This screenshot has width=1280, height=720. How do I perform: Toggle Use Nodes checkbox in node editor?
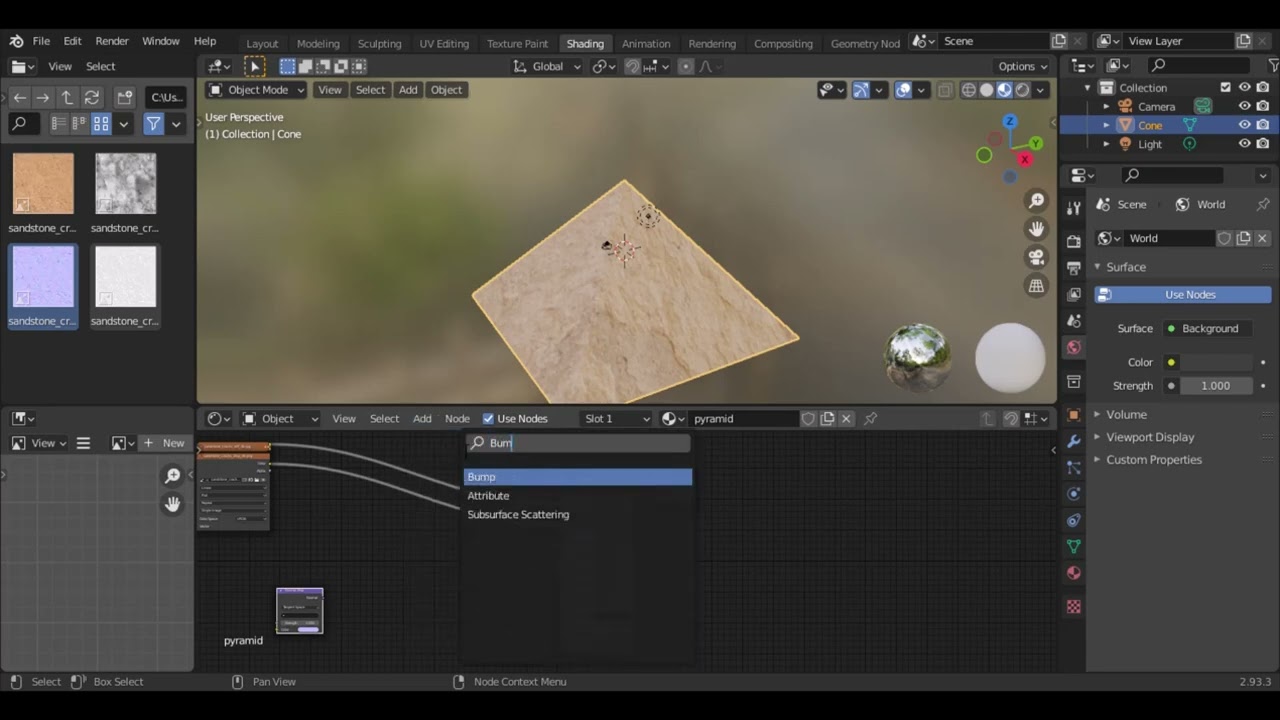coord(488,418)
